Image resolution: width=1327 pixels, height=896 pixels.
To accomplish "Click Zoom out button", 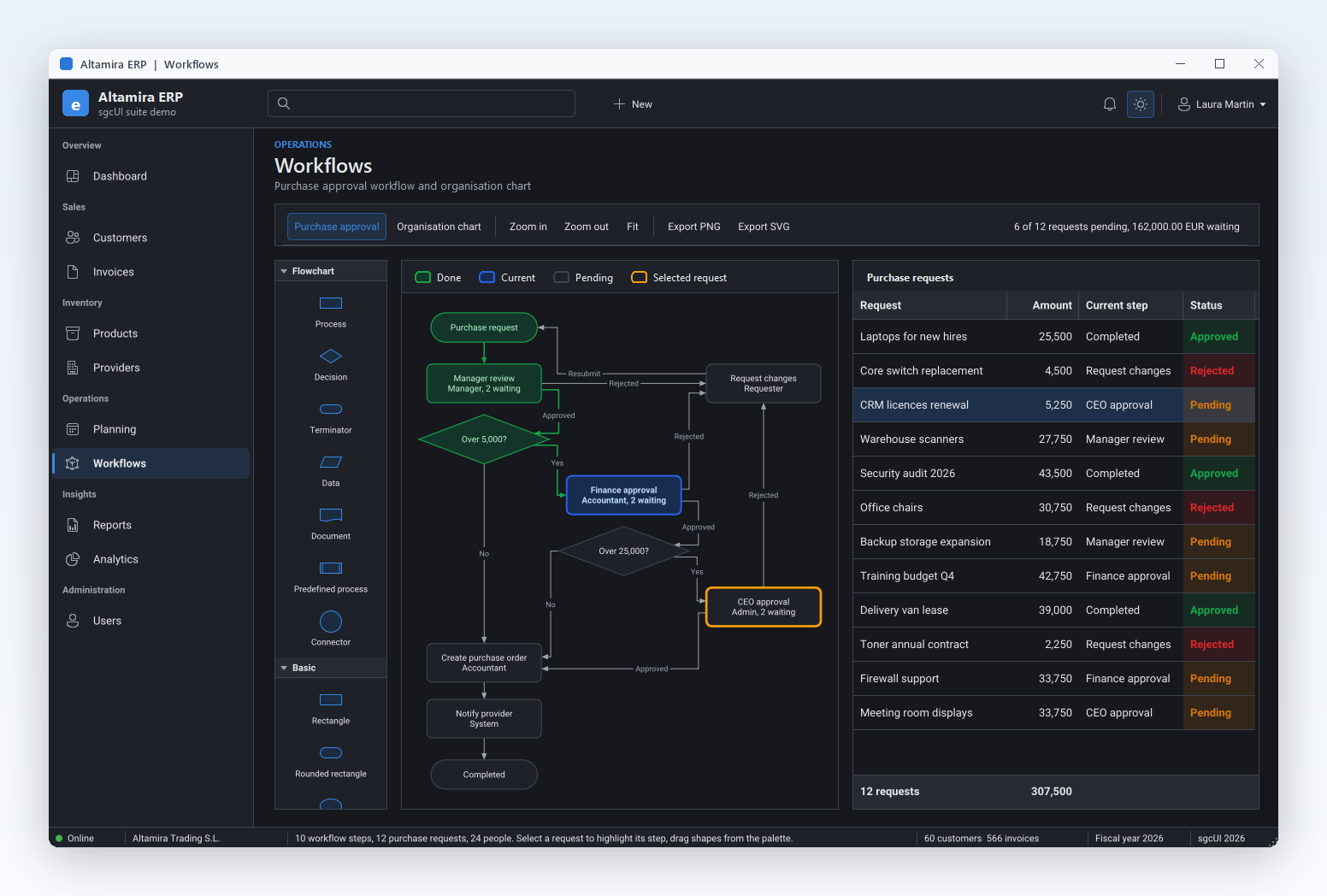I will pos(587,227).
